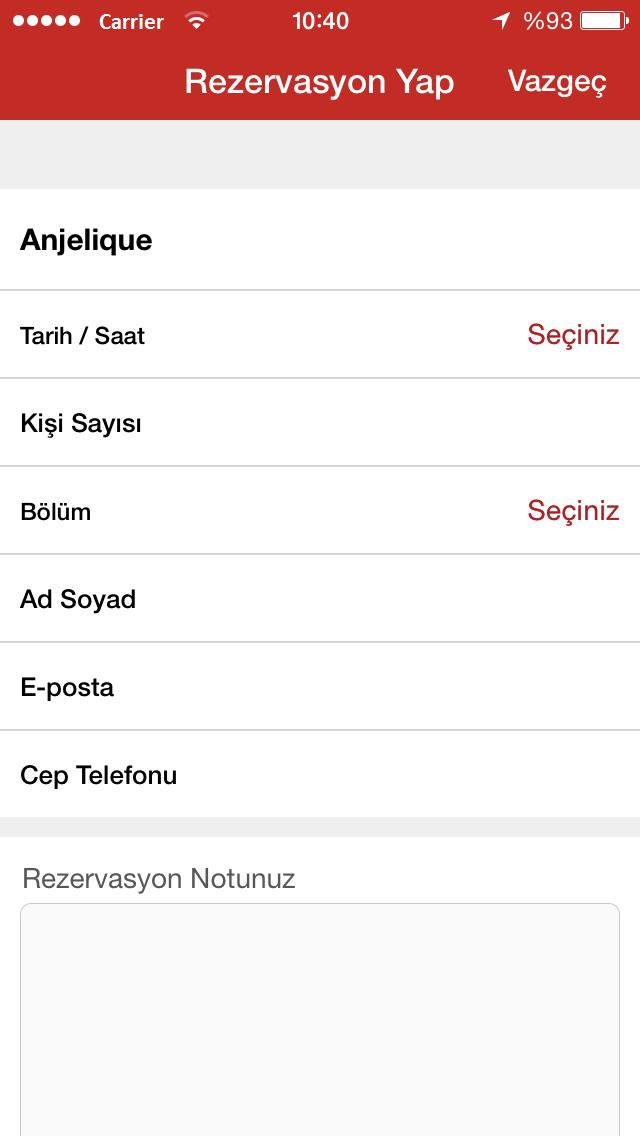Tap the 10:40 clock in status bar
640x1136 pixels.
tap(320, 21)
